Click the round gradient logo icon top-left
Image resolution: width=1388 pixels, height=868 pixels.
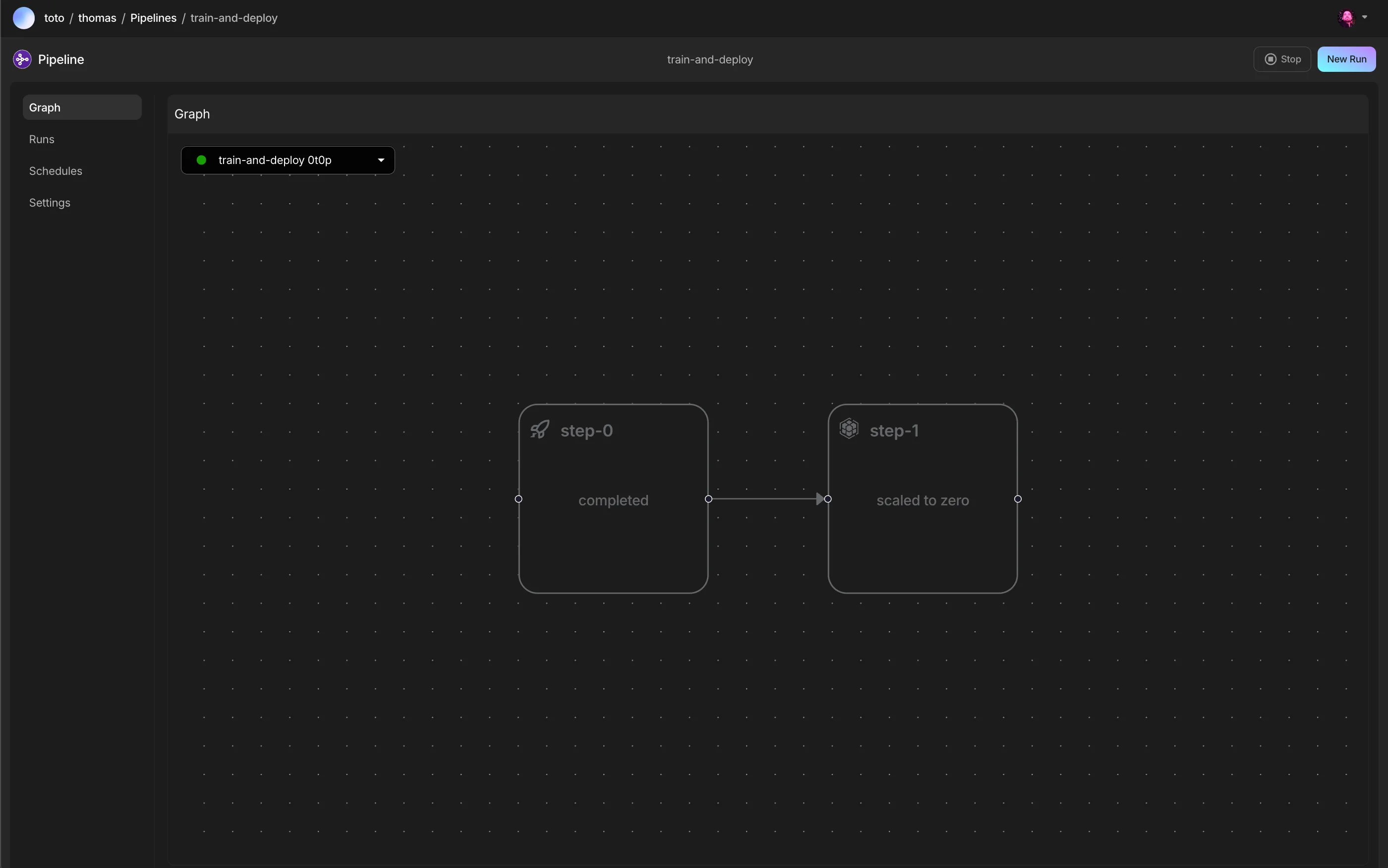pyautogui.click(x=23, y=18)
